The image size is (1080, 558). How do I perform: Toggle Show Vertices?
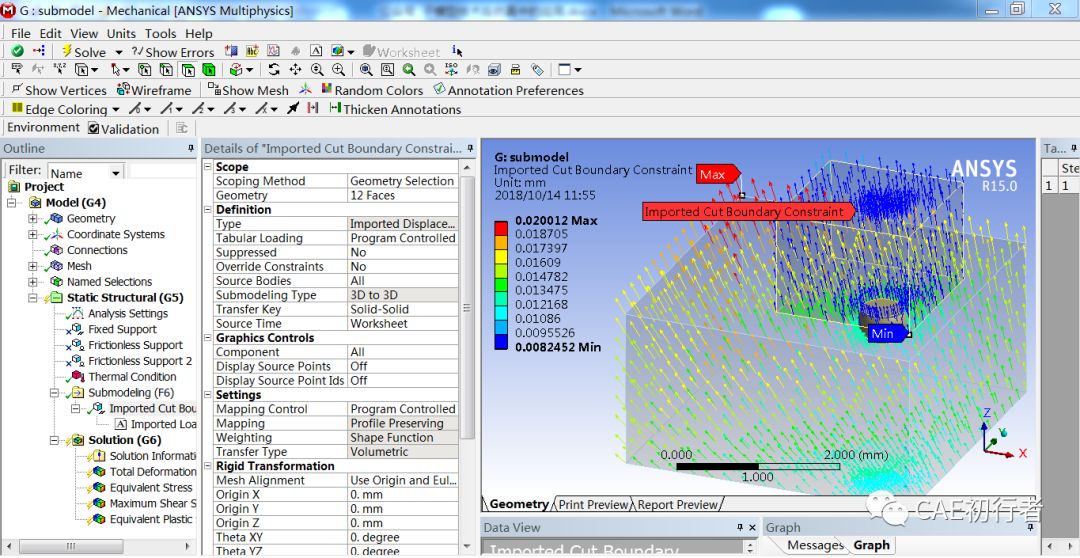pyautogui.click(x=59, y=90)
